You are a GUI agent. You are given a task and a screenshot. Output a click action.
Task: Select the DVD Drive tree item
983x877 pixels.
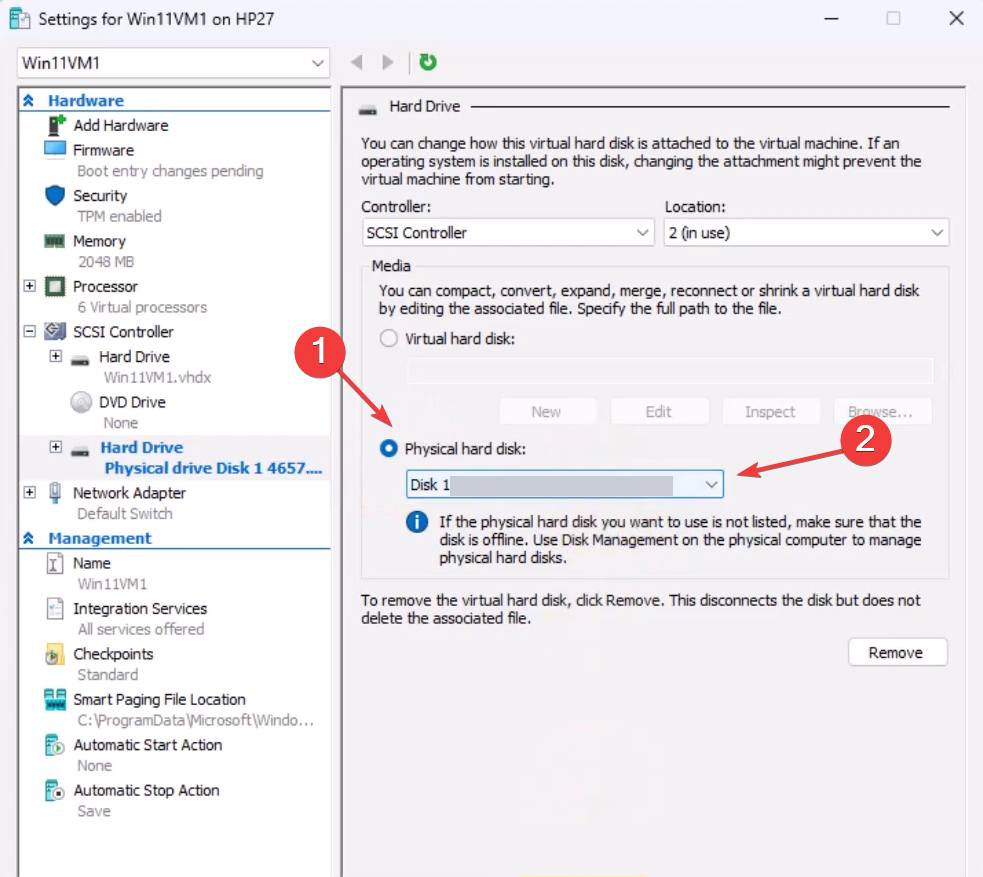point(132,402)
